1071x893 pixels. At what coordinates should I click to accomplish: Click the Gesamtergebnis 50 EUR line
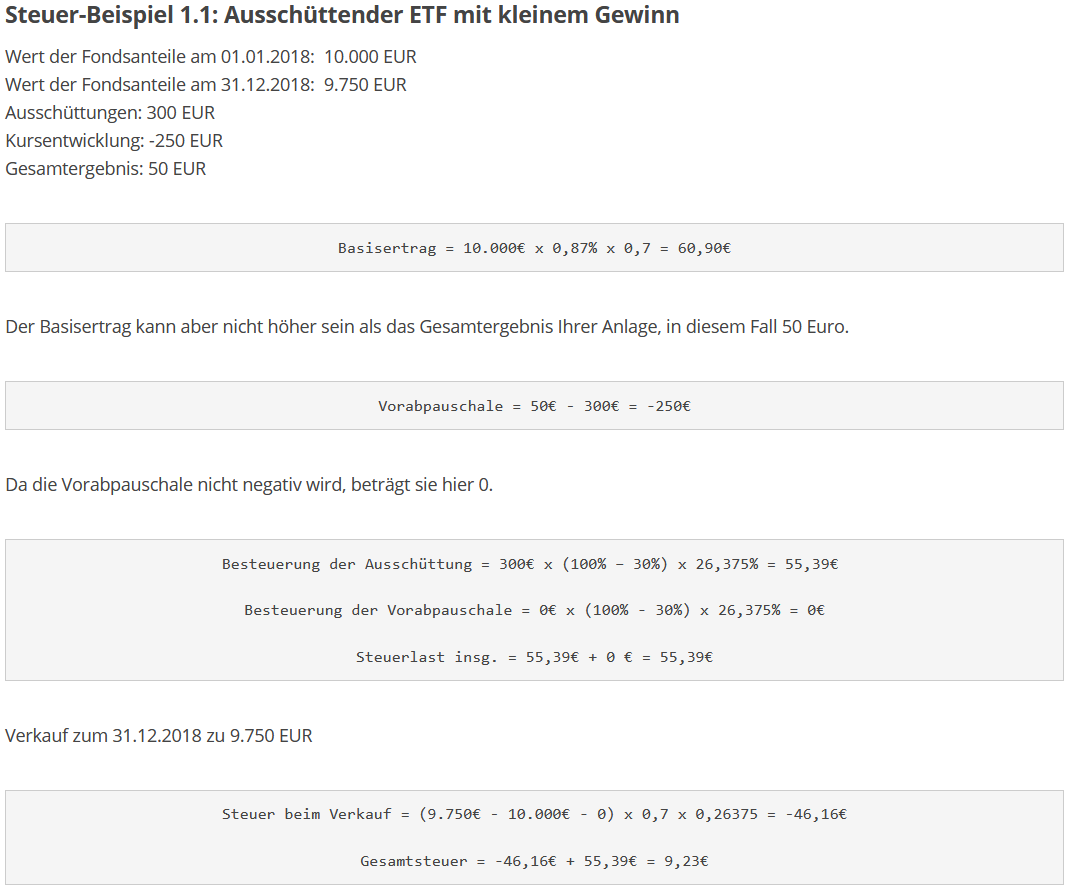[105, 168]
